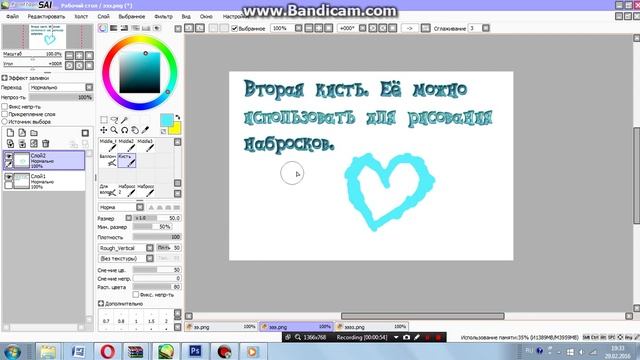This screenshot has width=640, height=360.
Task: Enable Фикс непр-ть layer checkbox
Action: [5, 107]
